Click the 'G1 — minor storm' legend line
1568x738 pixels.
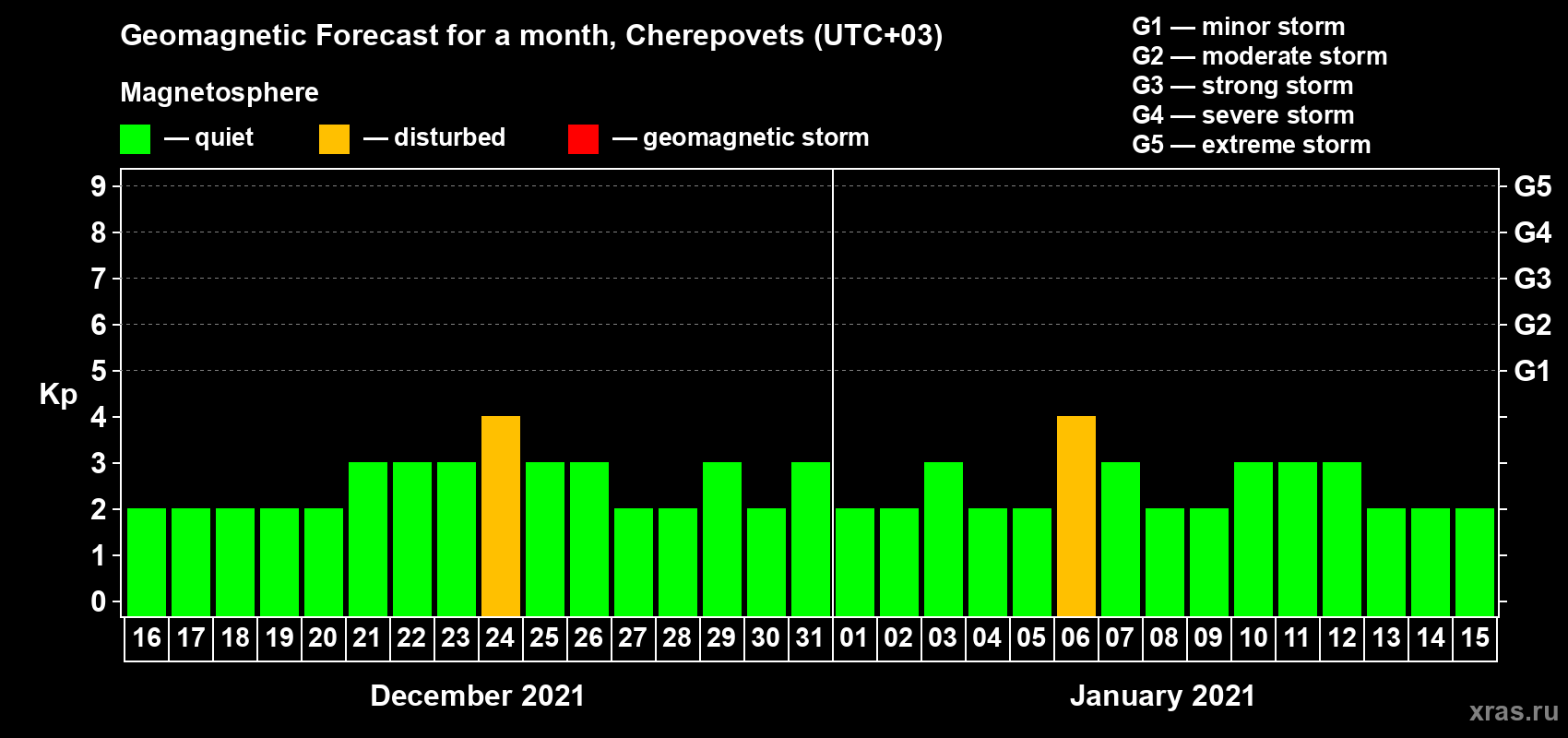coord(1239,27)
